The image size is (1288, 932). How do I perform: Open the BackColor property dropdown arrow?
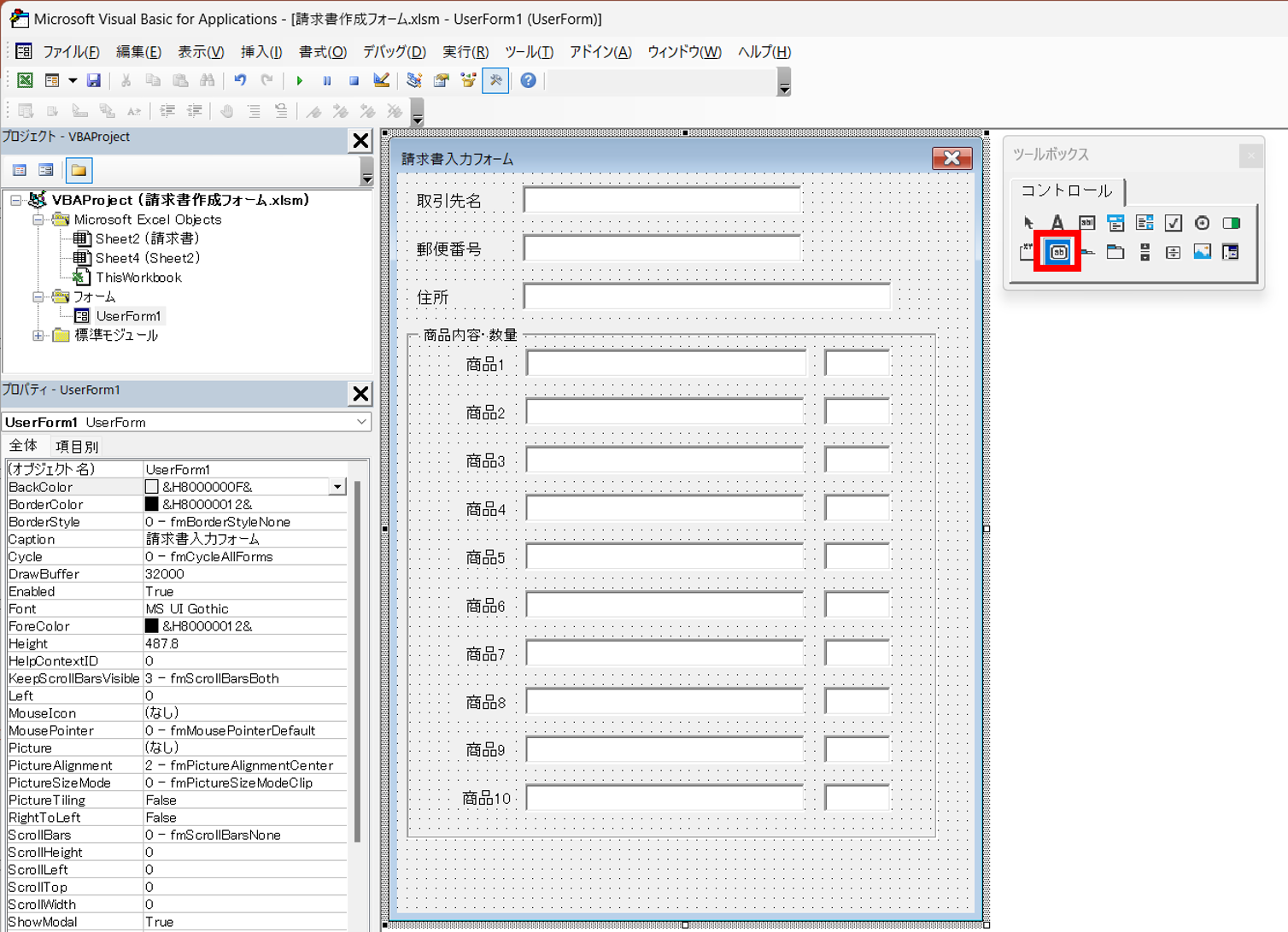tap(337, 487)
